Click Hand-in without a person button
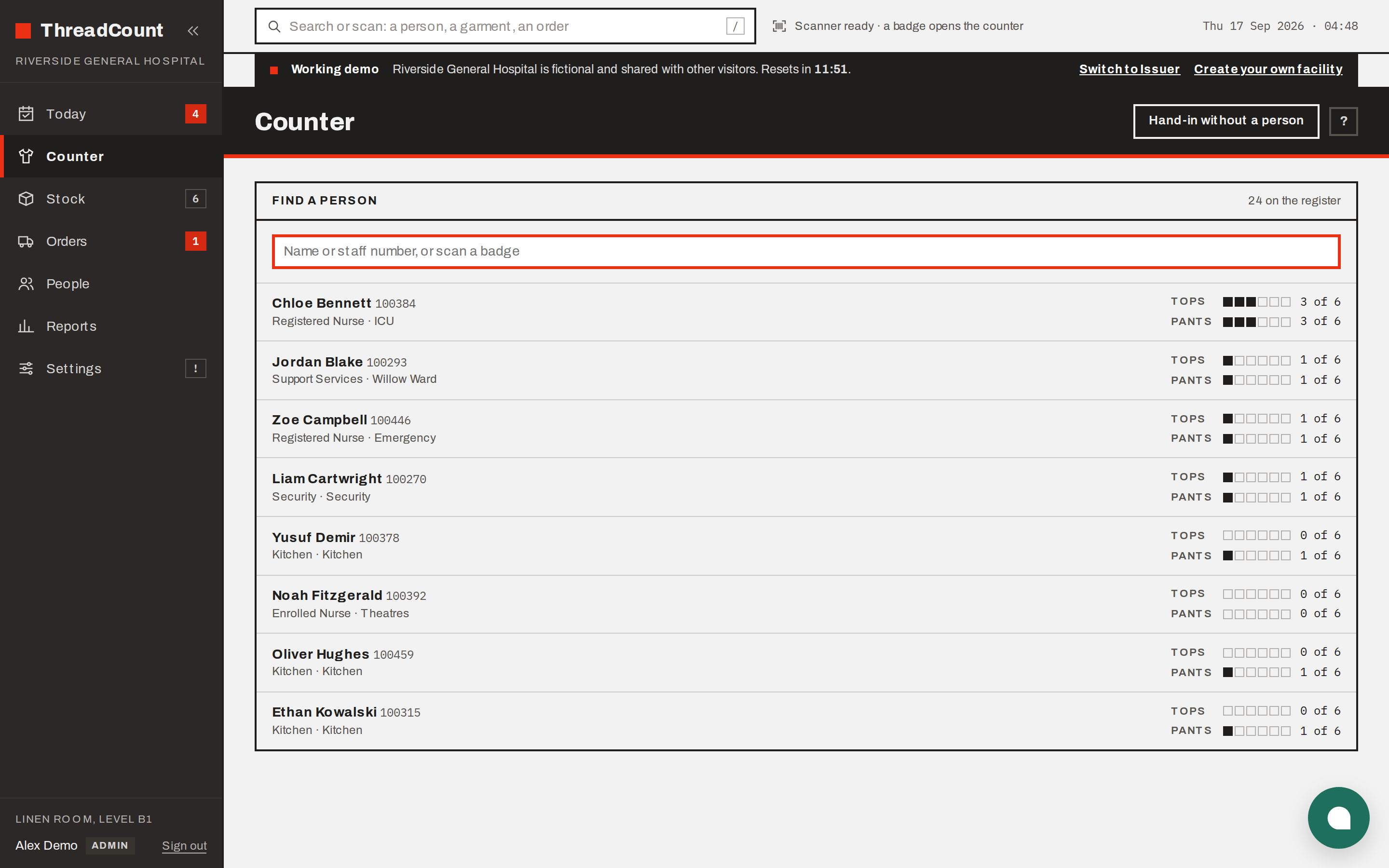 (1226, 121)
